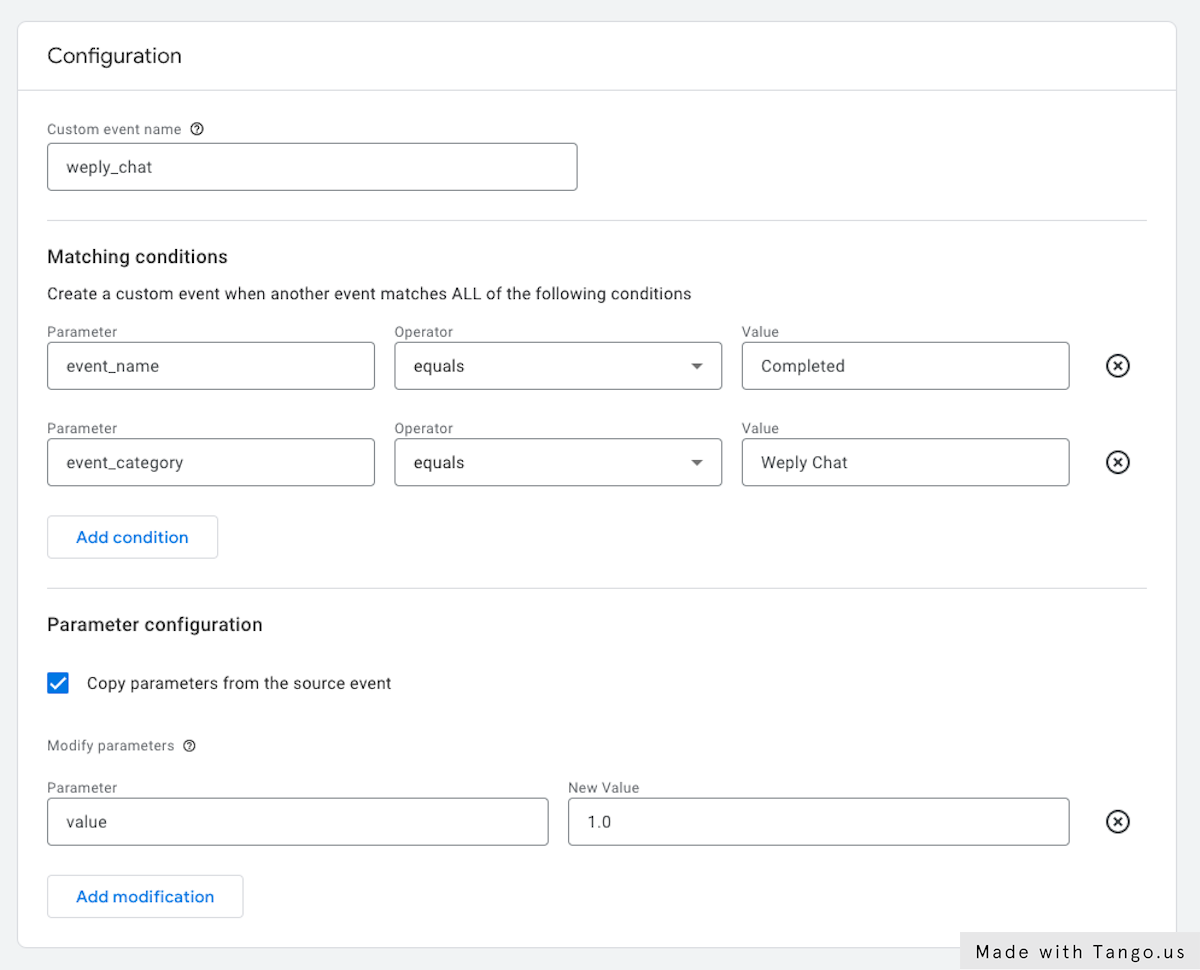Select the Configuration title text
This screenshot has width=1200, height=970.
115,56
